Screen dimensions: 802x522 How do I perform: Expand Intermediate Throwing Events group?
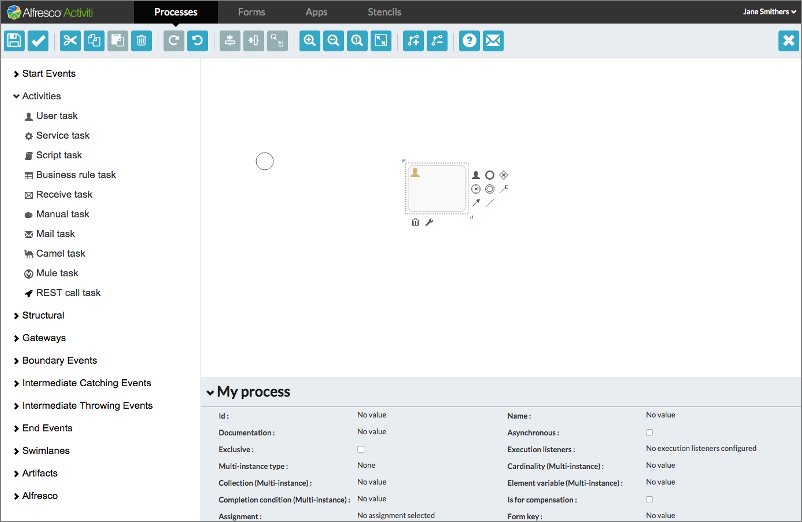click(83, 405)
